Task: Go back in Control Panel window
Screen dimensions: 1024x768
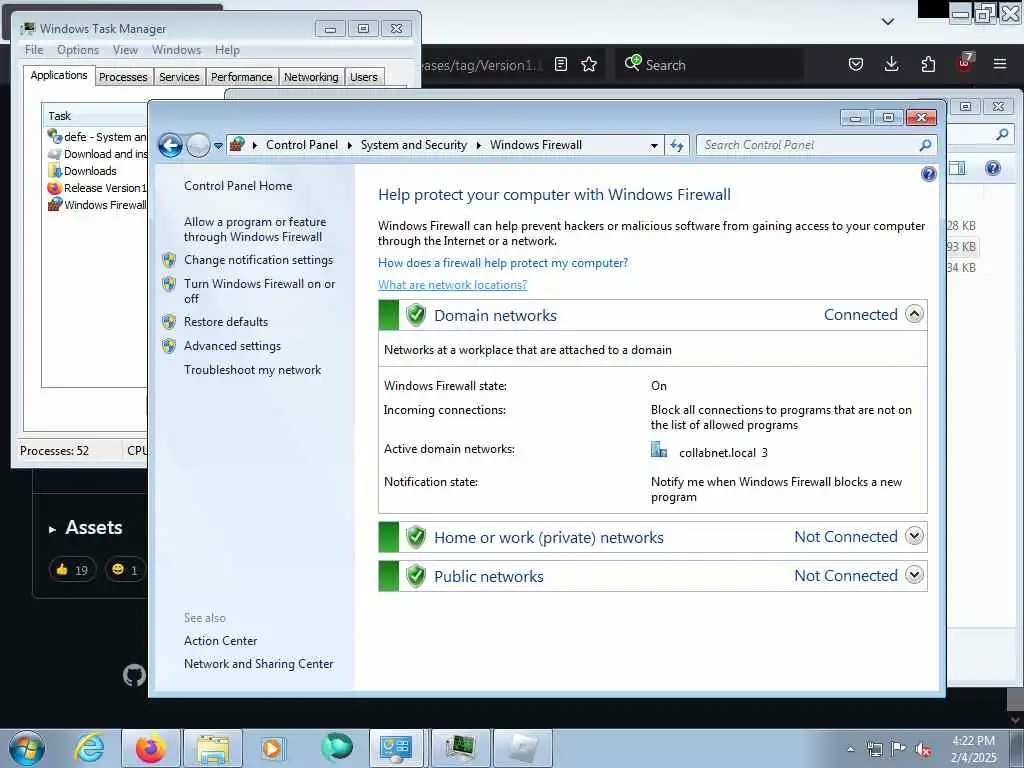Action: (170, 145)
